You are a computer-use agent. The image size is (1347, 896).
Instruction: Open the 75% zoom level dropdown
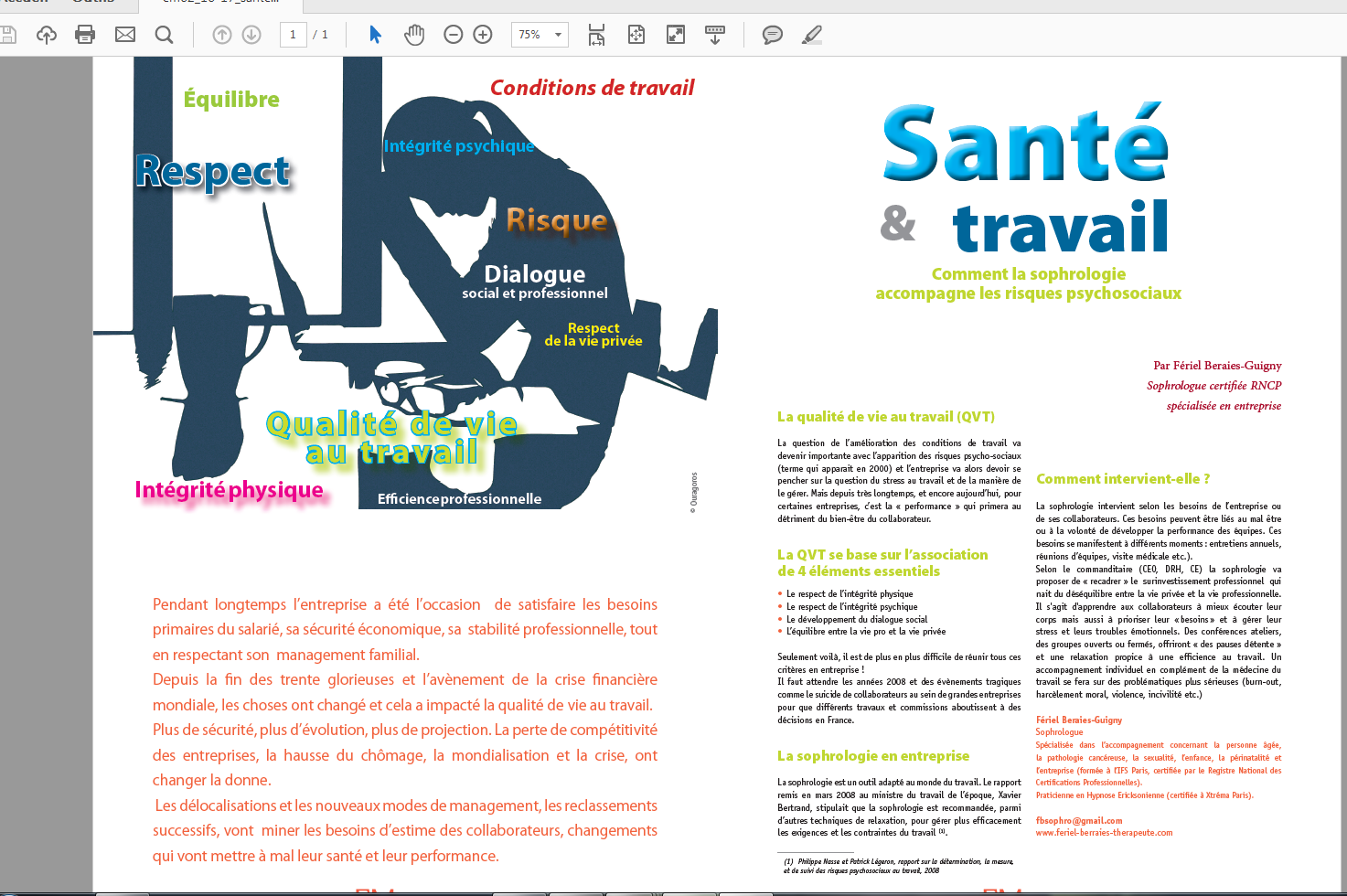[559, 35]
